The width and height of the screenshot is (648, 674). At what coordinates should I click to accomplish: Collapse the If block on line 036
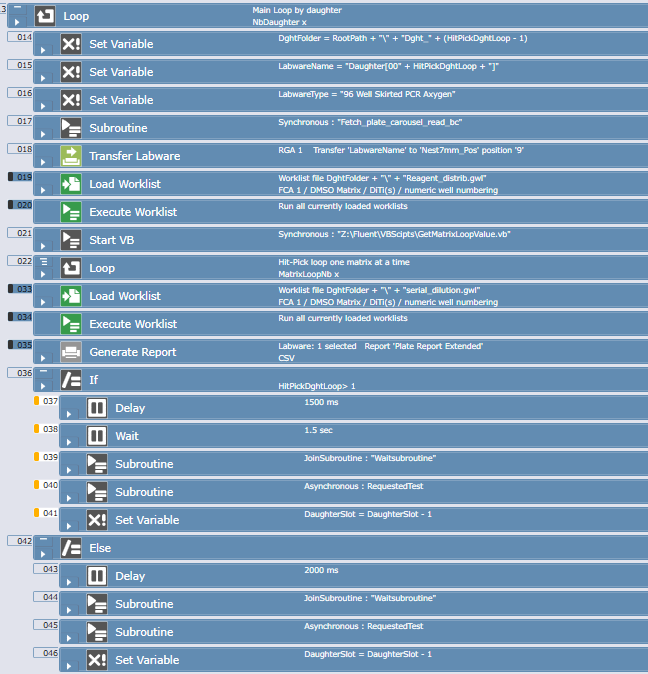42,371
